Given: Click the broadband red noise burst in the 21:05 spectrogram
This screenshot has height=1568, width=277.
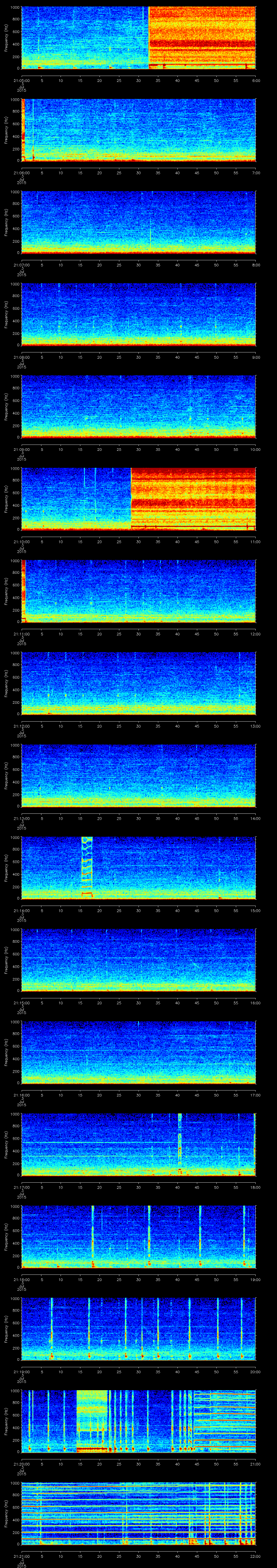Looking at the screenshot, I should point(202,36).
